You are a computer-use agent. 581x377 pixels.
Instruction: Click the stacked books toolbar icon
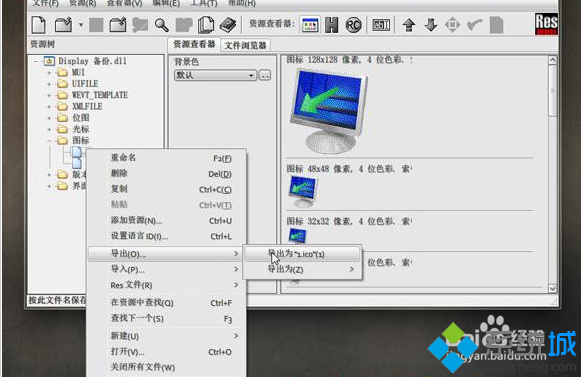(228, 25)
